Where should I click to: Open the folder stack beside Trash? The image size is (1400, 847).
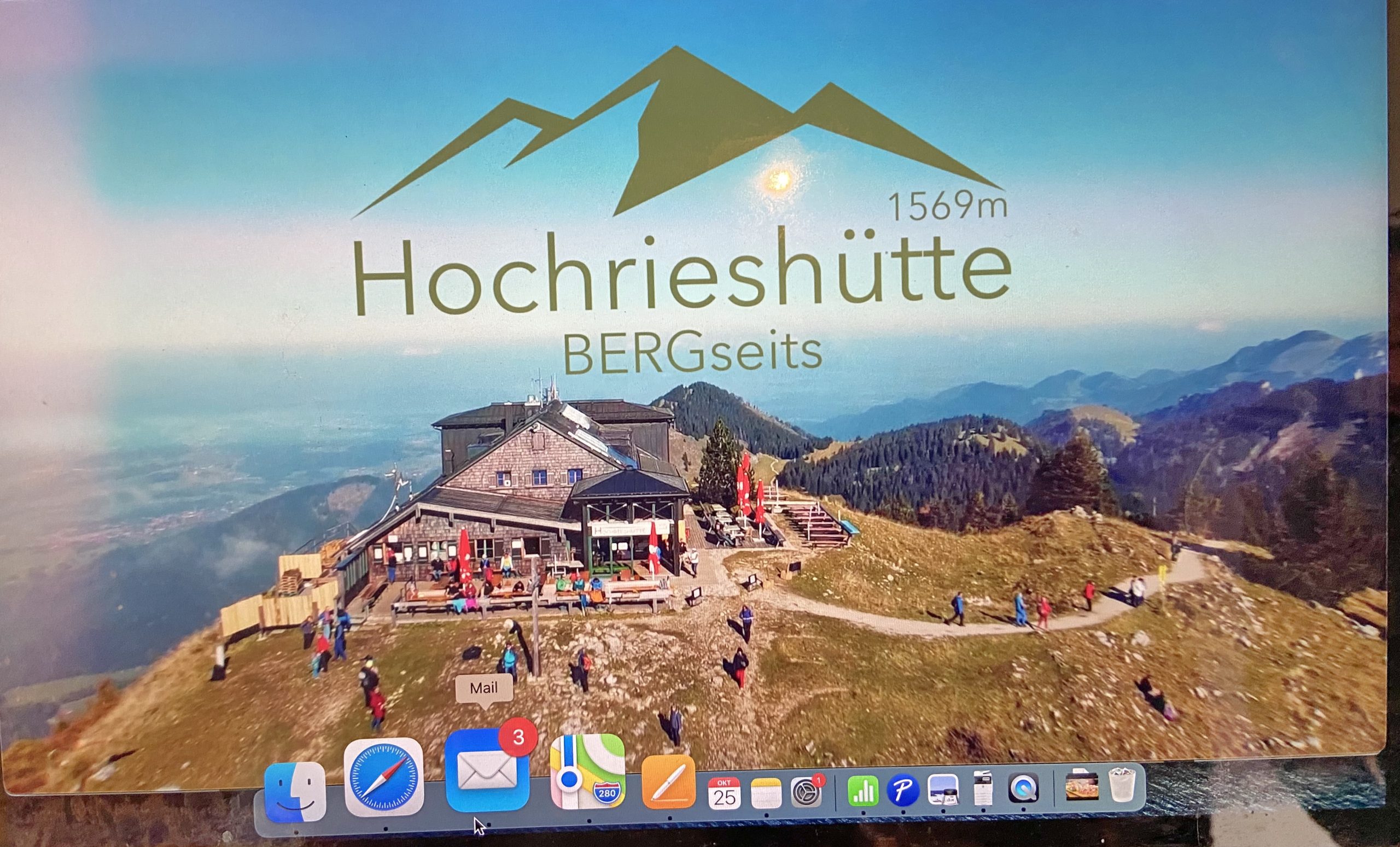[1081, 785]
